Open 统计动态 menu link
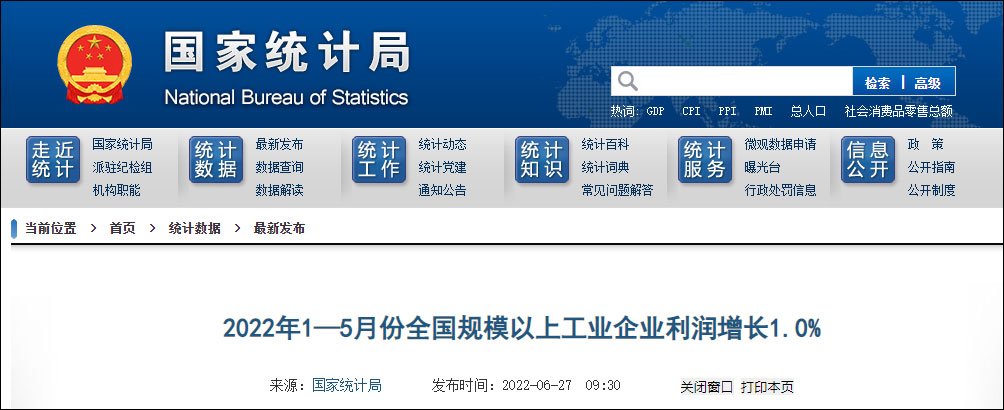 click(x=442, y=145)
